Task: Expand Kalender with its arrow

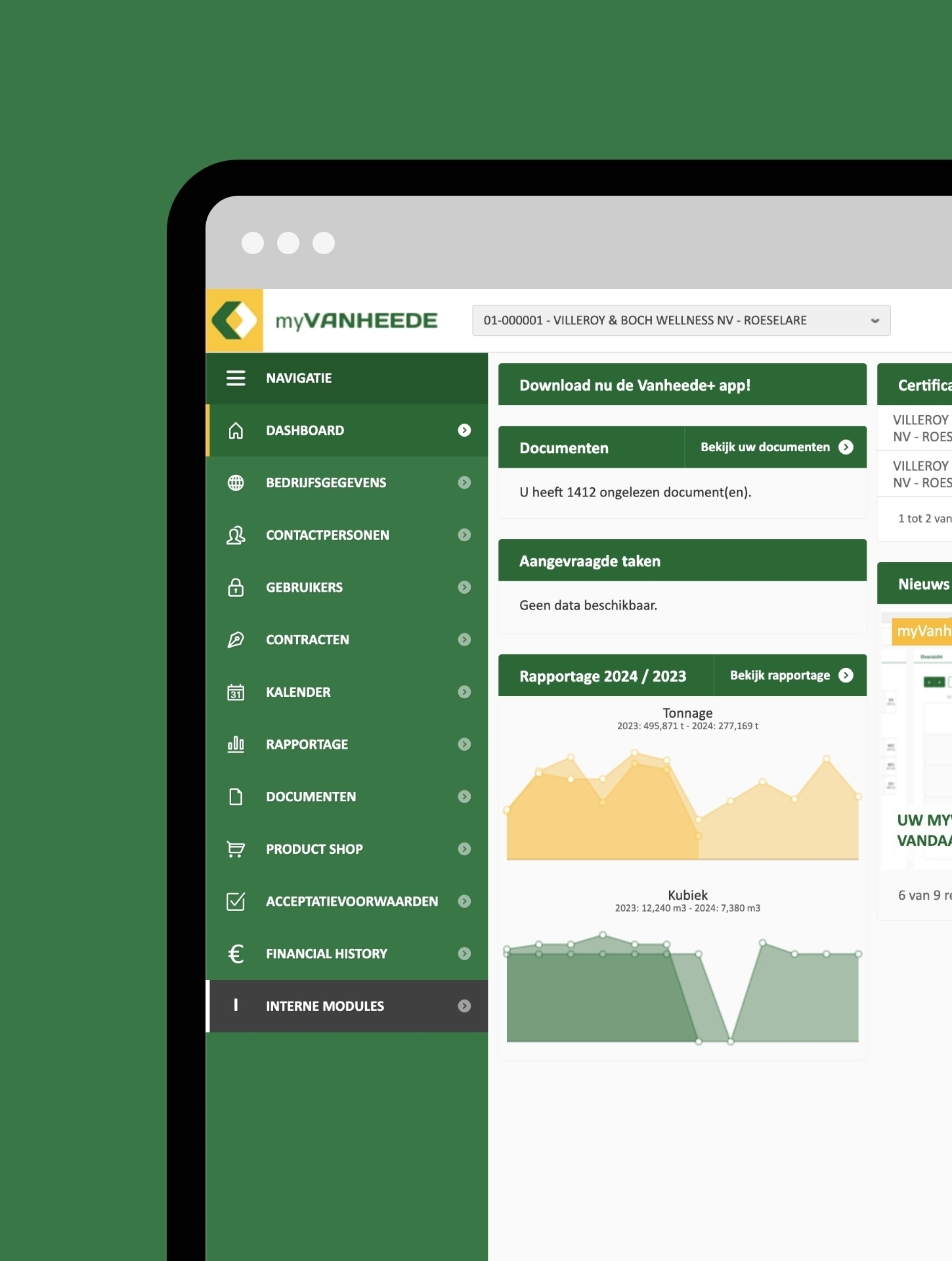Action: [x=464, y=692]
